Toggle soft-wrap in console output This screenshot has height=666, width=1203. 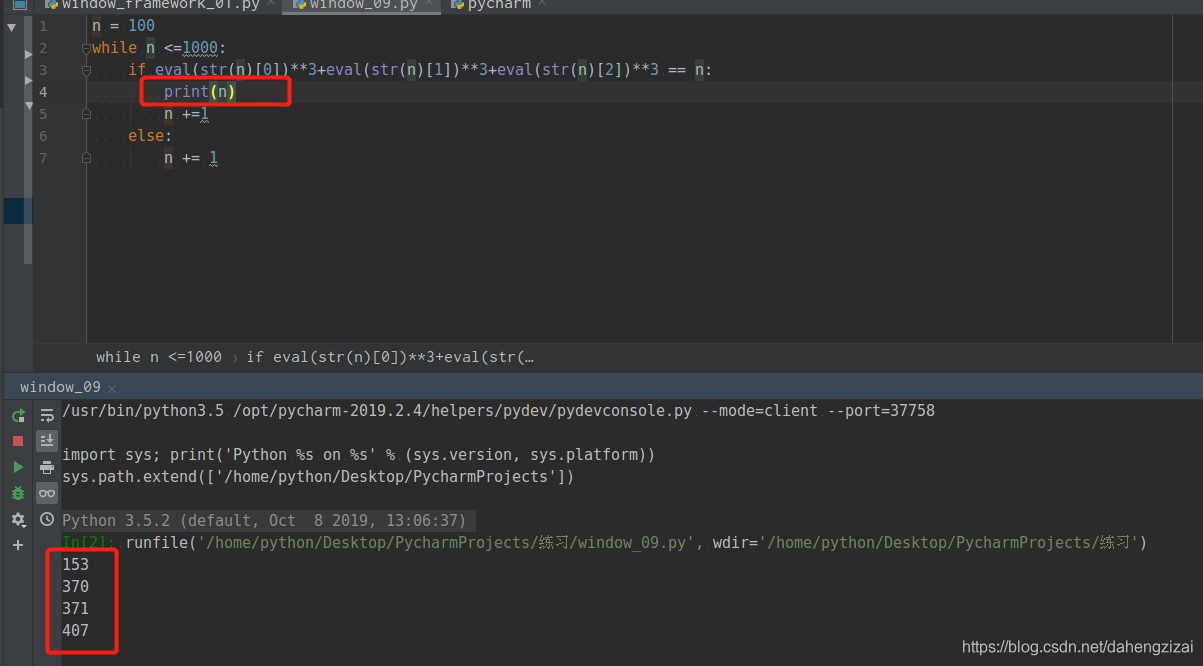[47, 415]
